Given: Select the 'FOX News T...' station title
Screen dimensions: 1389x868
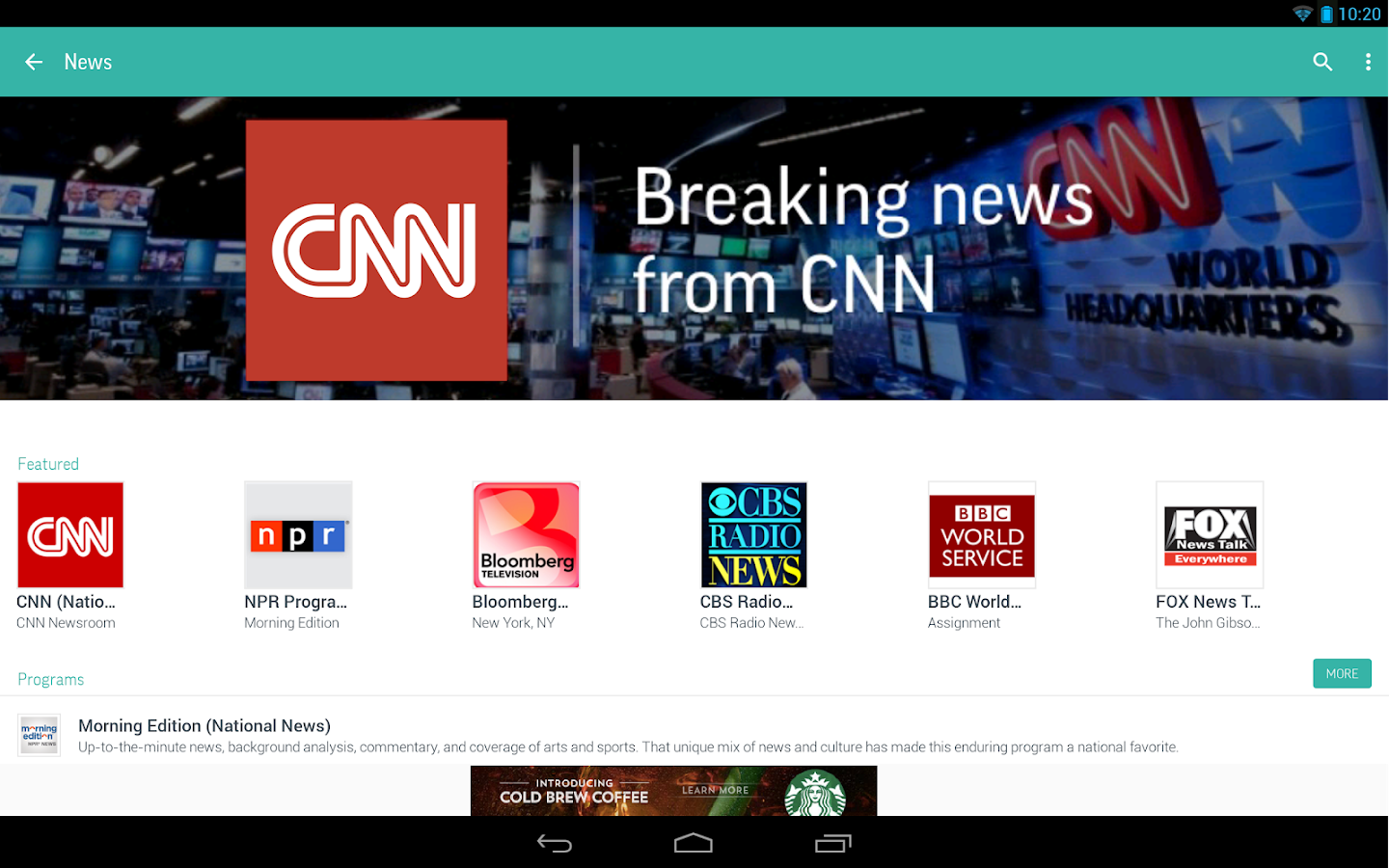Looking at the screenshot, I should pyautogui.click(x=1208, y=602).
